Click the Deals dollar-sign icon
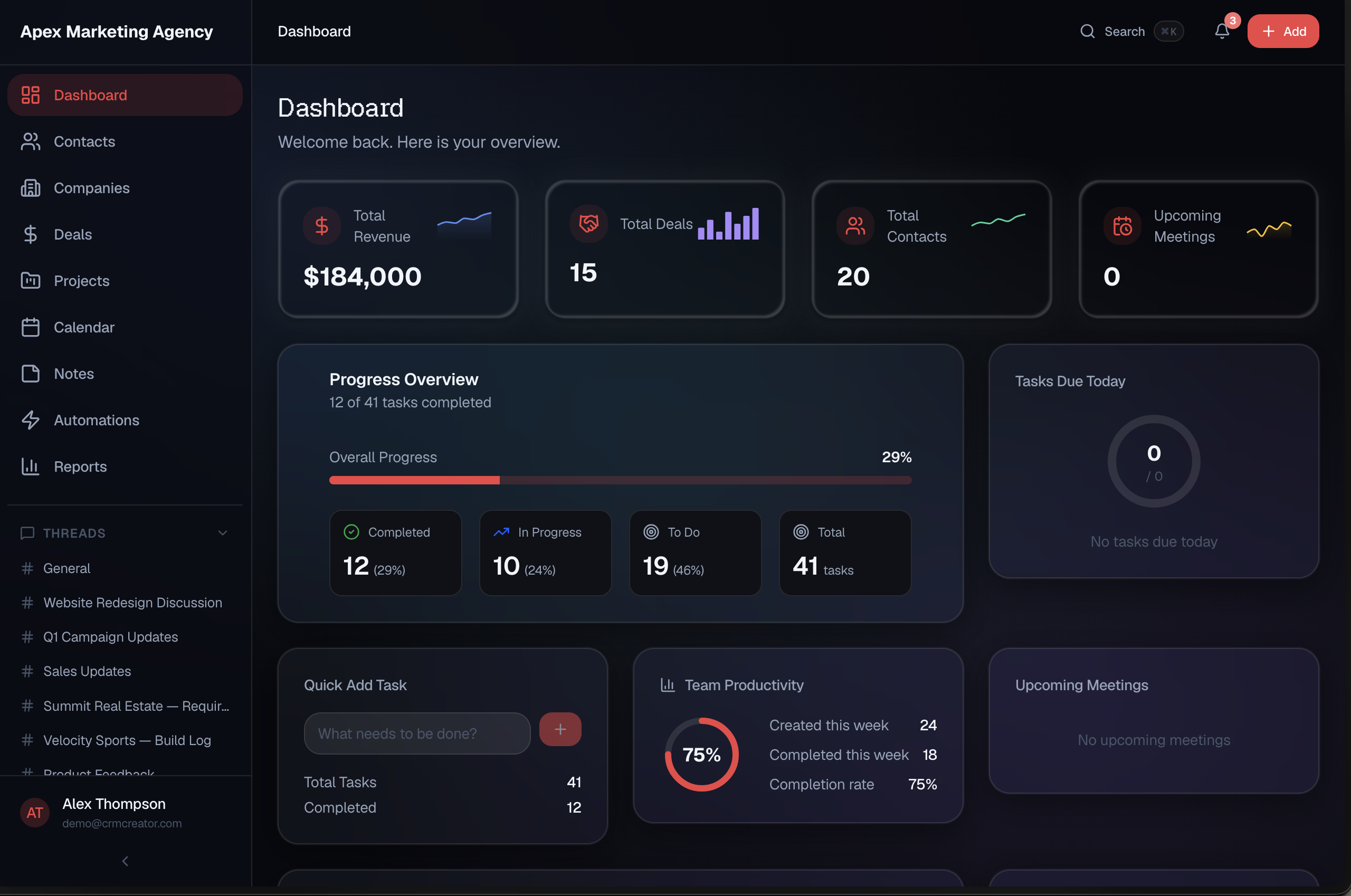The image size is (1351, 896). 31,234
